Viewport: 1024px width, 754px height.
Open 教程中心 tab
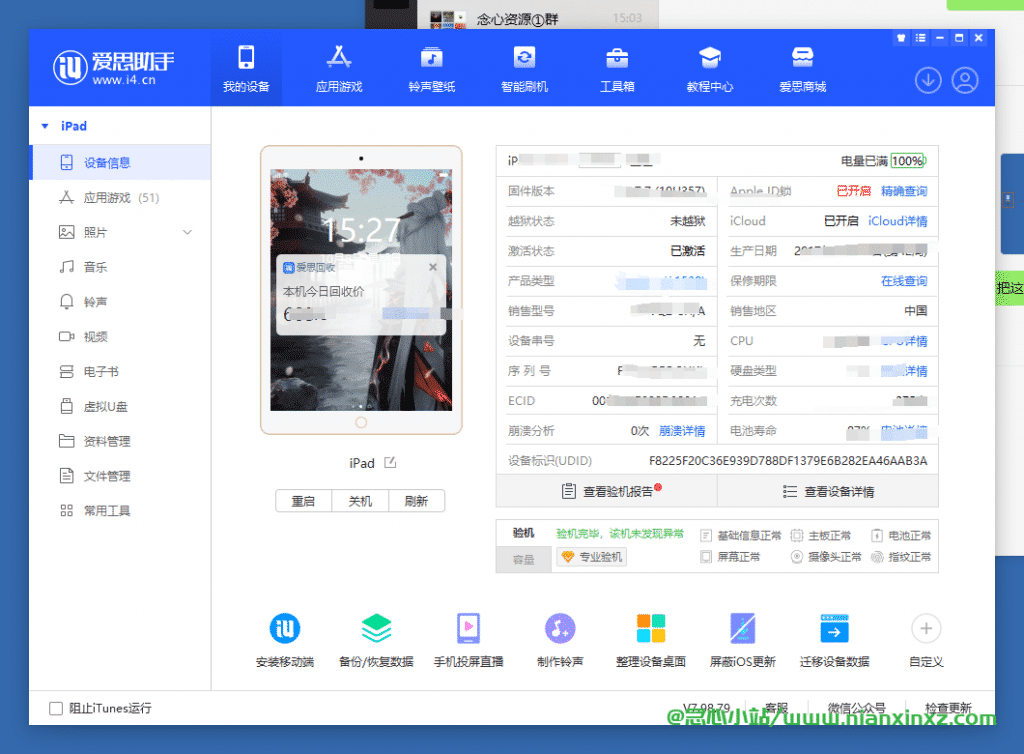pyautogui.click(x=710, y=69)
